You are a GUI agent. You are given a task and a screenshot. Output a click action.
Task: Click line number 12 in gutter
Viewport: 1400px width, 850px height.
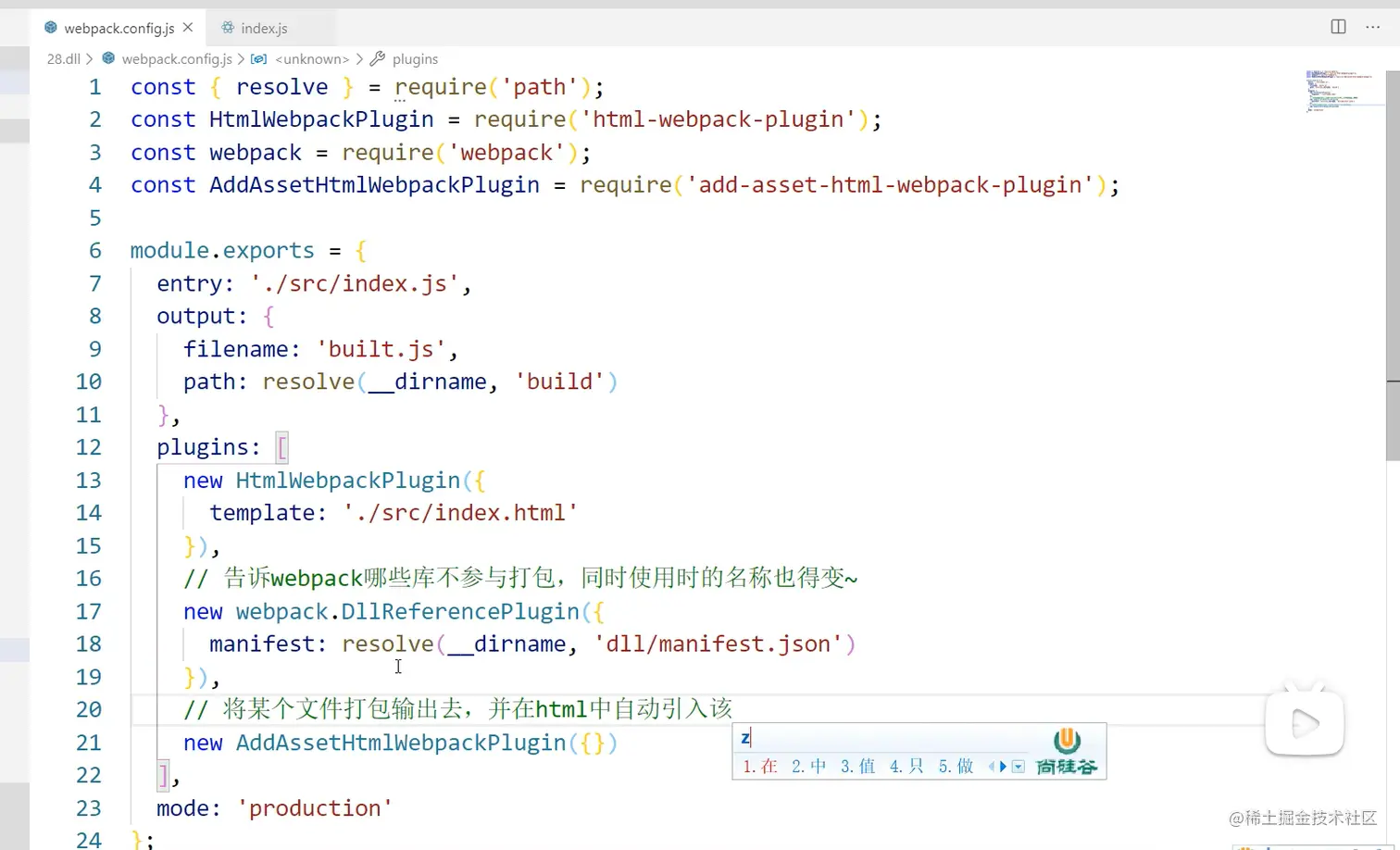[89, 447]
